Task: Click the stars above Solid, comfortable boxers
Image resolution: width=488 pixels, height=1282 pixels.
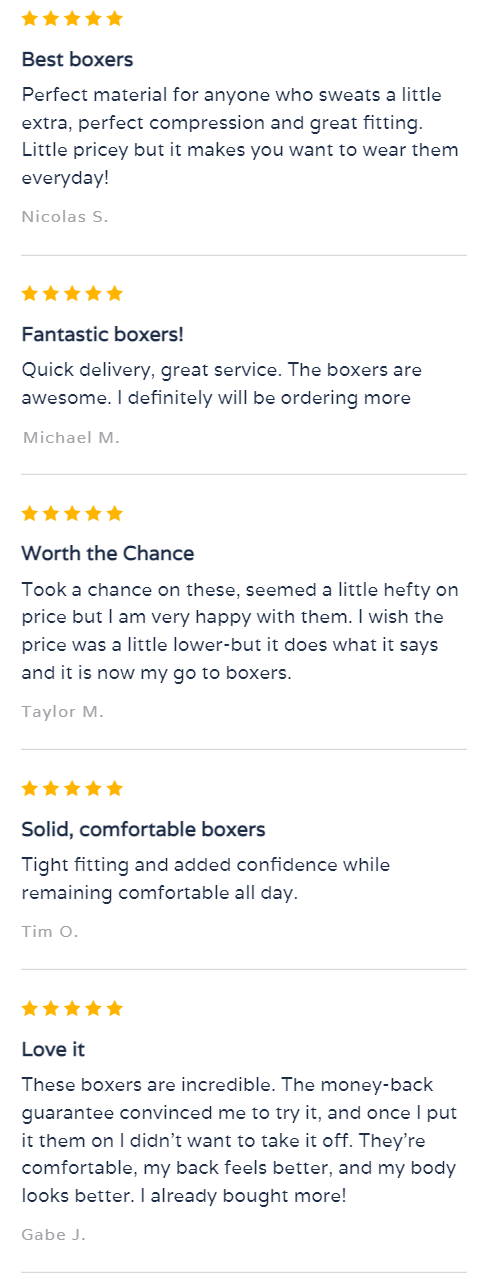Action: pos(72,788)
